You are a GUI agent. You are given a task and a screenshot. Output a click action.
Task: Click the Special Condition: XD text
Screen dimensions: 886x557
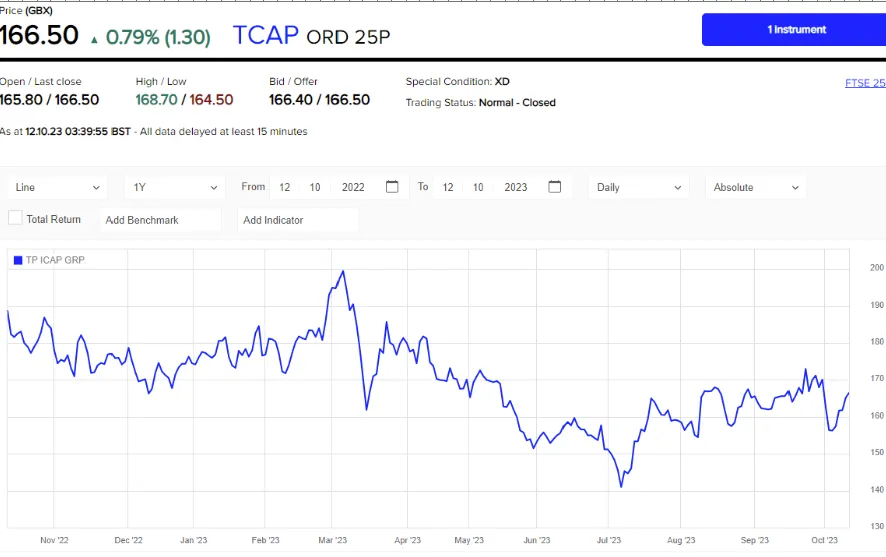click(458, 81)
